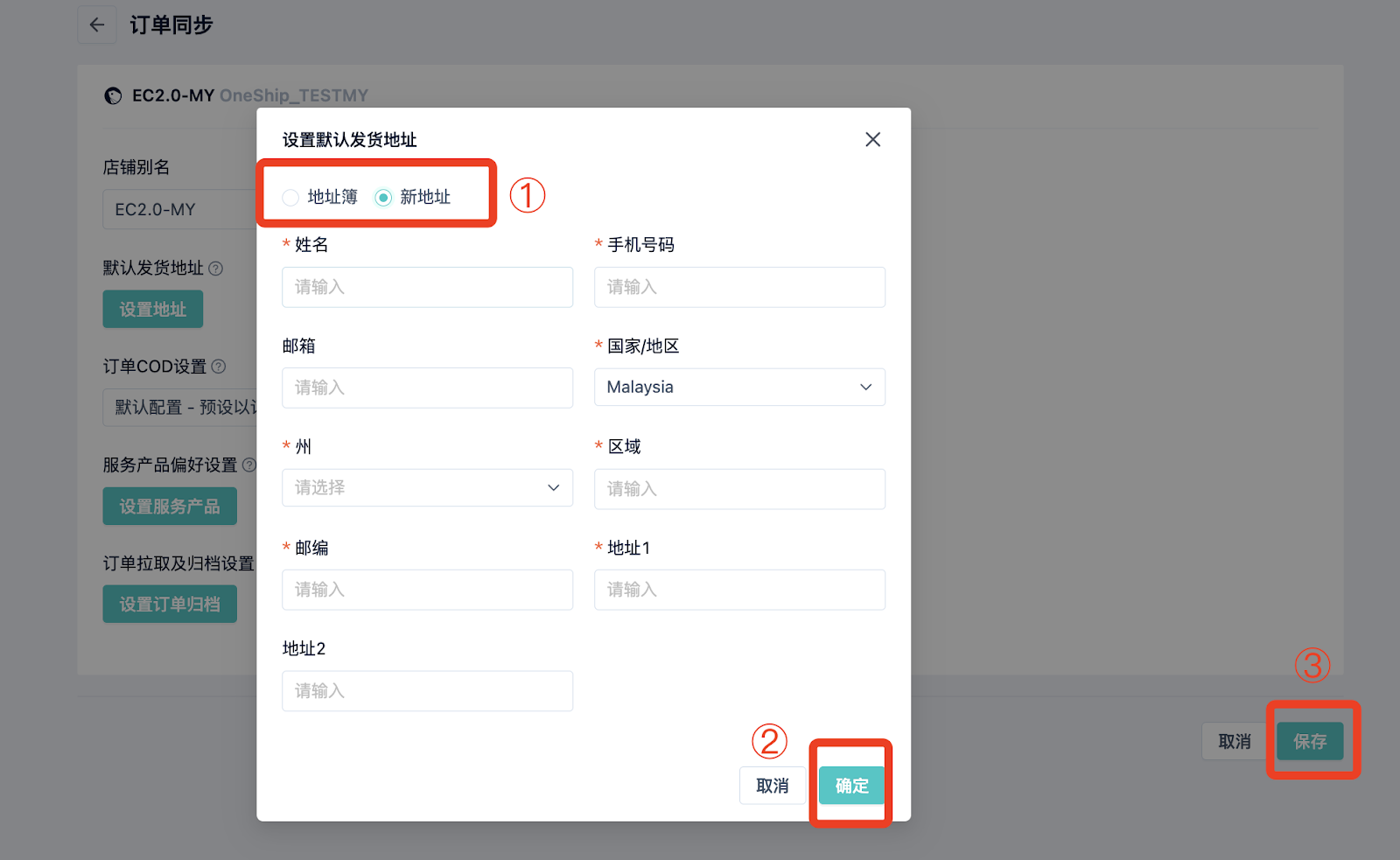Click the back arrow beside 订单同步
The height and width of the screenshot is (860, 1400).
click(97, 25)
